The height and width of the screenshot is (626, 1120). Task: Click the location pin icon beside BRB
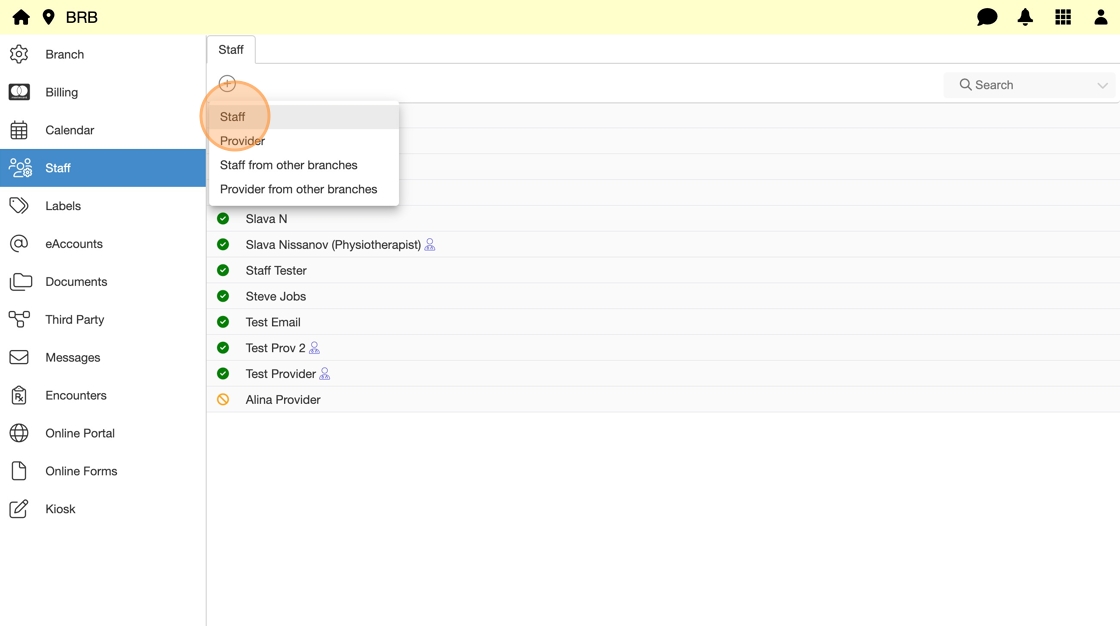(48, 17)
